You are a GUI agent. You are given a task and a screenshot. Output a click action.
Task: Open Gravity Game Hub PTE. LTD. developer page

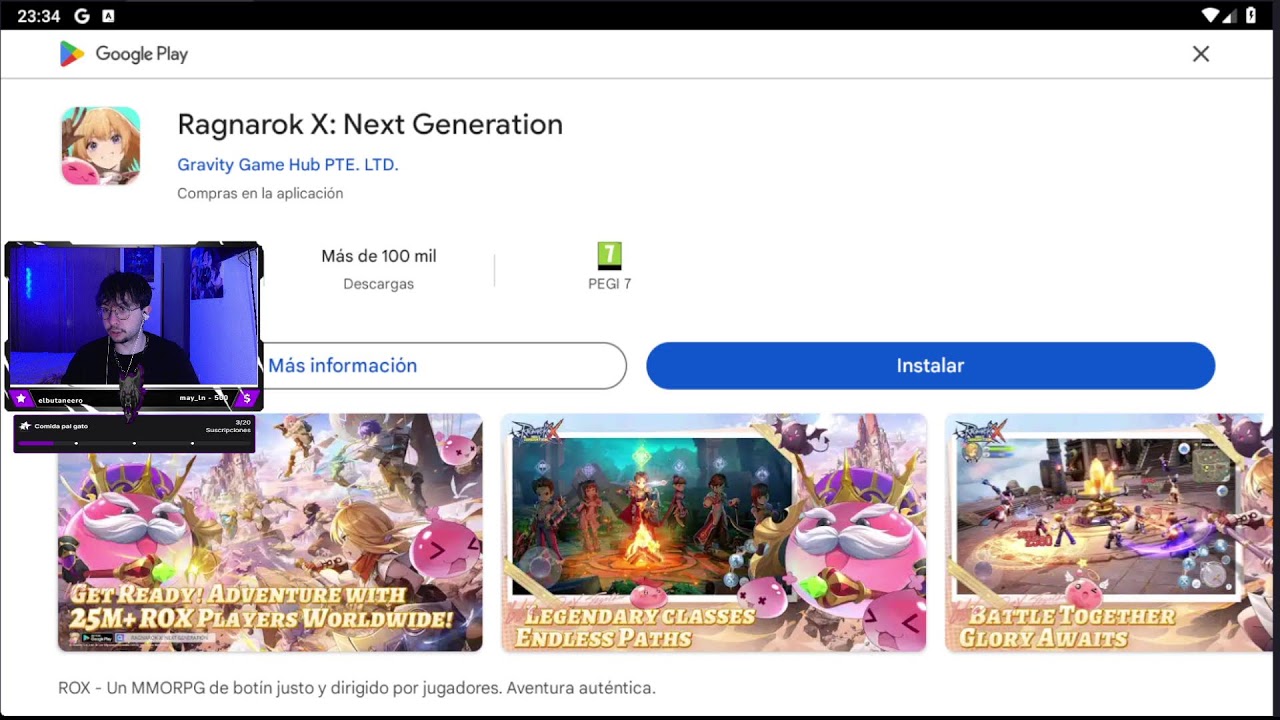coord(288,165)
